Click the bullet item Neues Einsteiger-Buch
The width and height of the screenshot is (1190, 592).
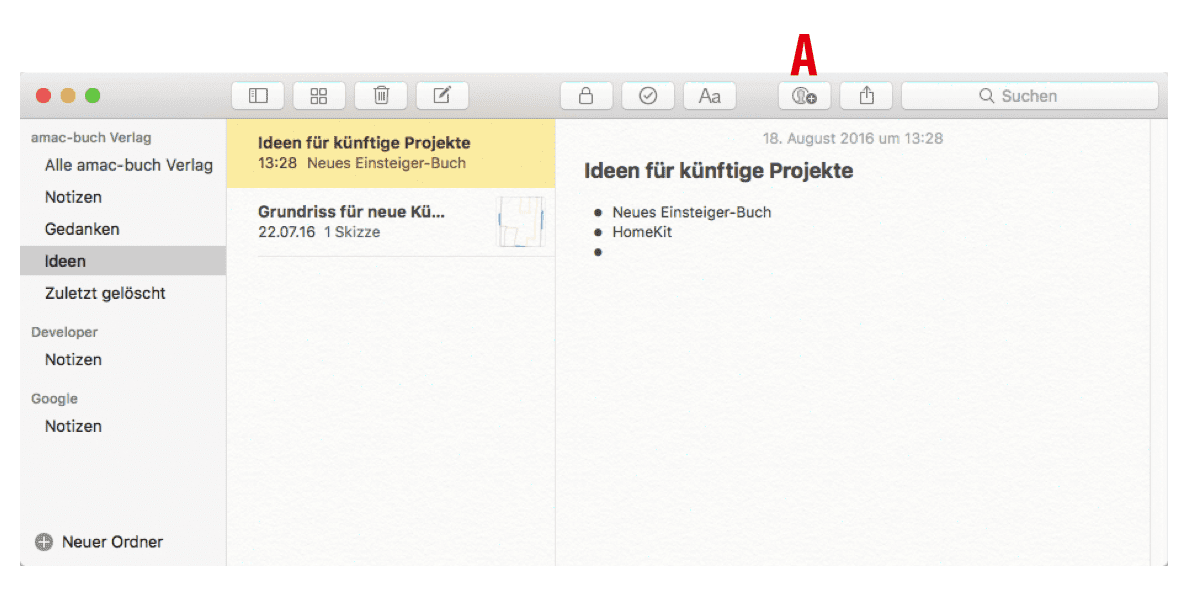pyautogui.click(x=691, y=212)
